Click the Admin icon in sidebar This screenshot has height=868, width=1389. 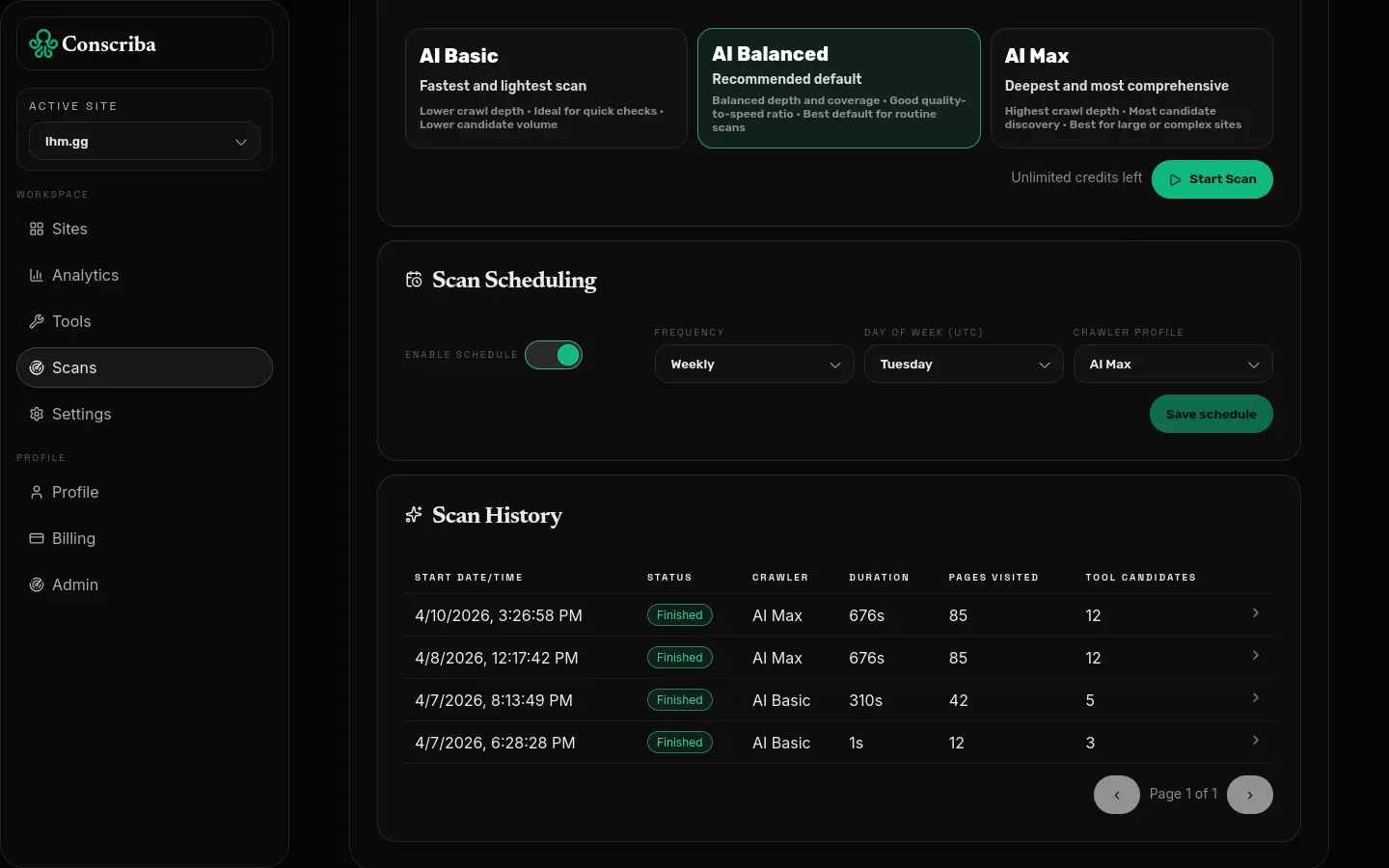coord(37,584)
